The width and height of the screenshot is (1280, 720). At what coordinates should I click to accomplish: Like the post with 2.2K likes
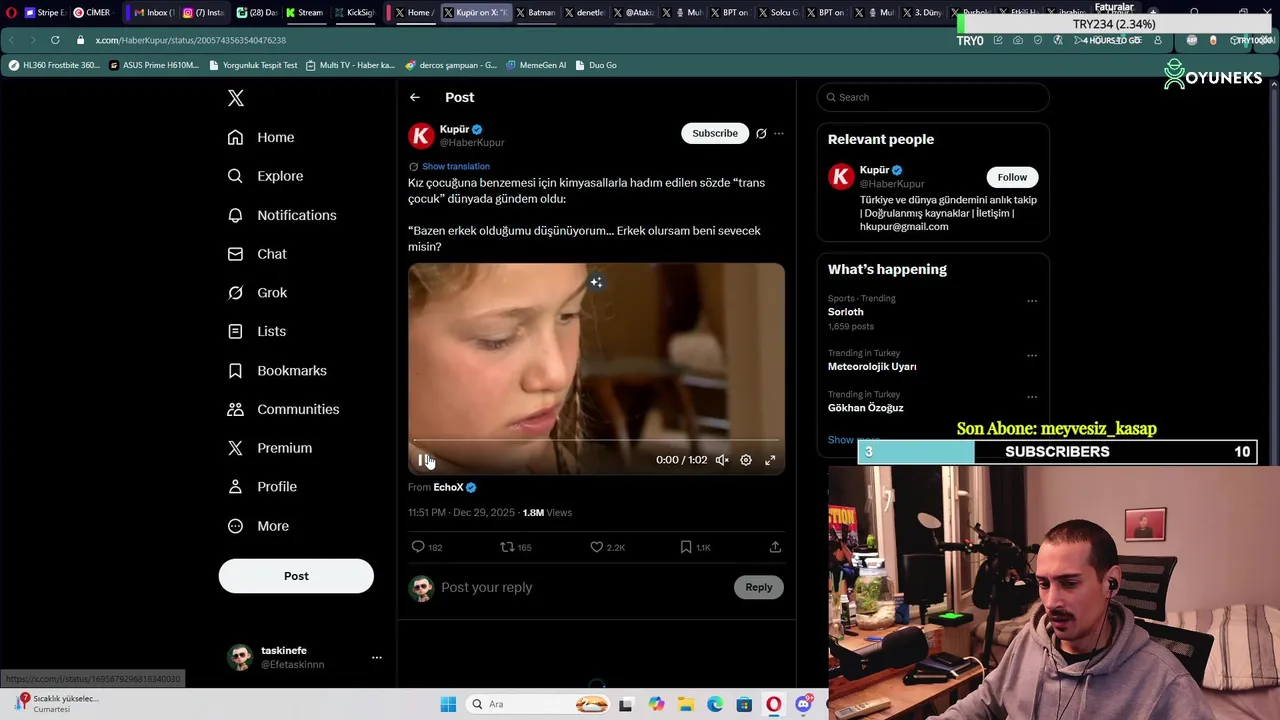click(x=607, y=547)
